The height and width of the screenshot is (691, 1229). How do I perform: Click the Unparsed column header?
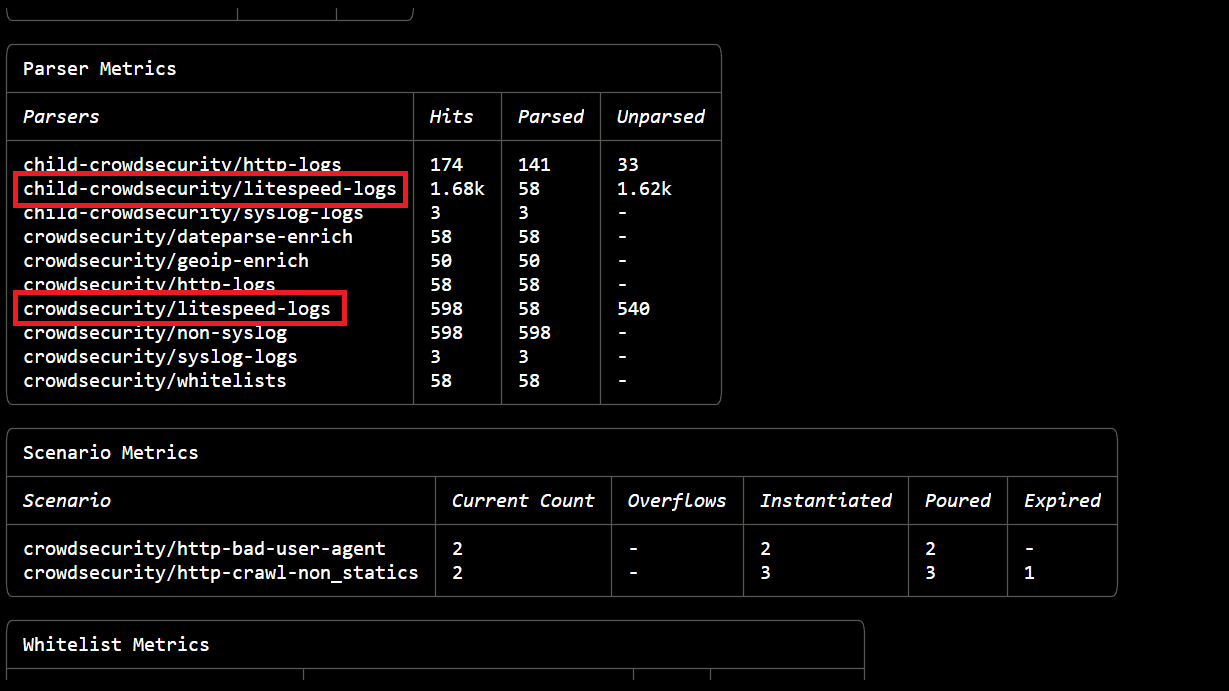660,117
